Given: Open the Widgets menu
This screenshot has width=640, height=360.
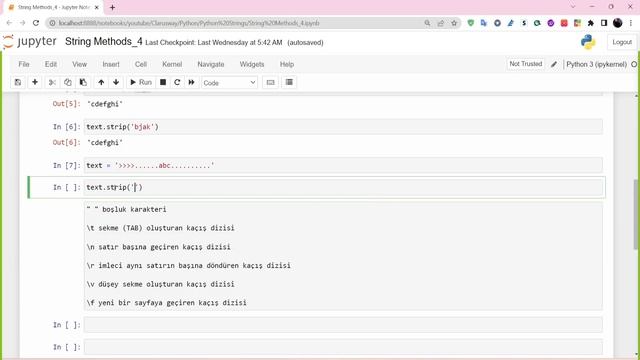Looking at the screenshot, I should coord(252,64).
